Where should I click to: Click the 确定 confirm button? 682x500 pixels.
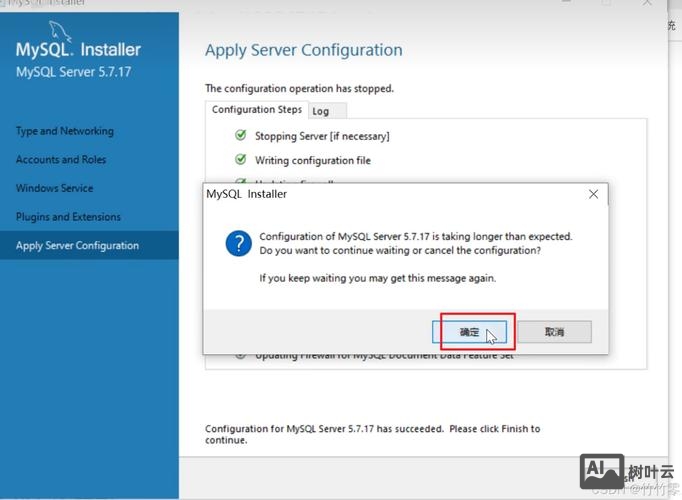[x=469, y=331]
